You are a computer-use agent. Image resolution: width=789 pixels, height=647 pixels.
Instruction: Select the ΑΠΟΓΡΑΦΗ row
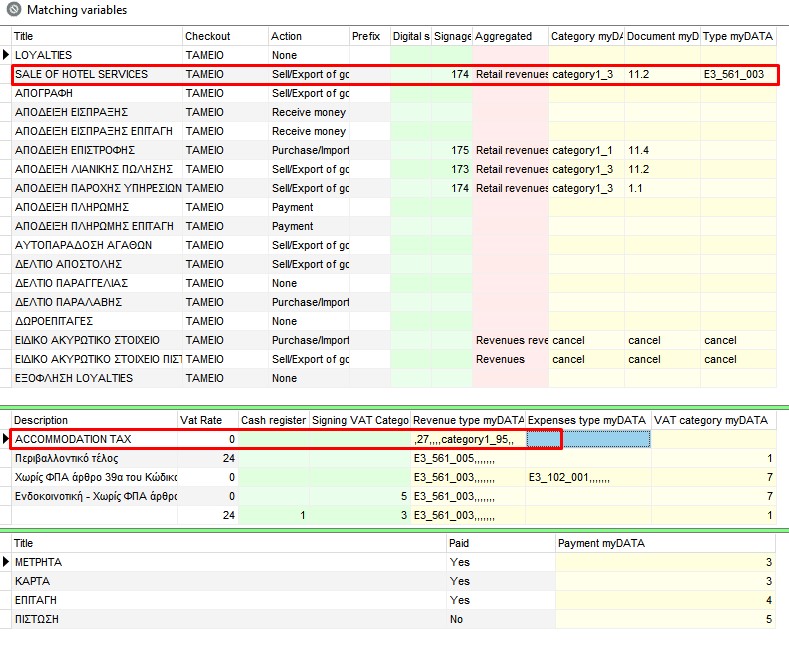(394, 94)
